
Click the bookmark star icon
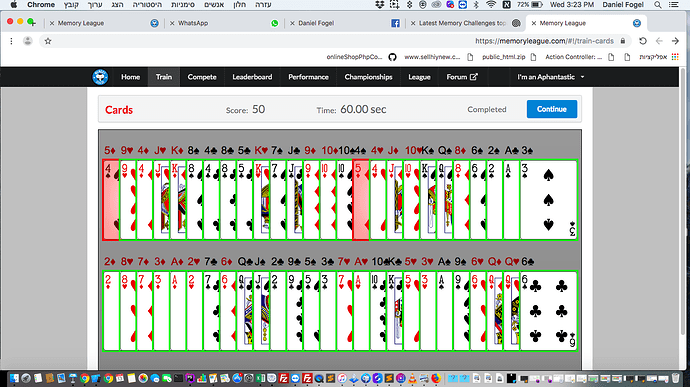pyautogui.click(x=48, y=41)
